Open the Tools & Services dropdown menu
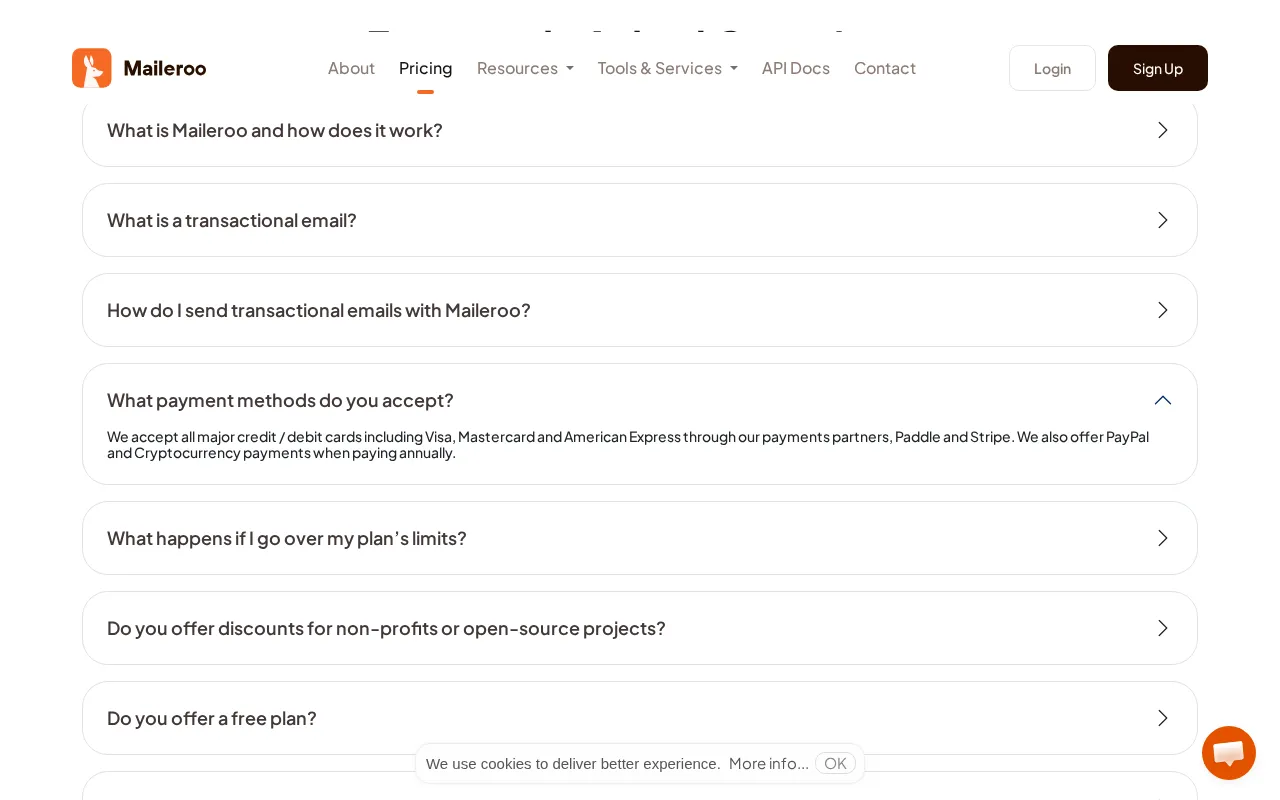Viewport: 1280px width, 800px height. pyautogui.click(x=668, y=68)
